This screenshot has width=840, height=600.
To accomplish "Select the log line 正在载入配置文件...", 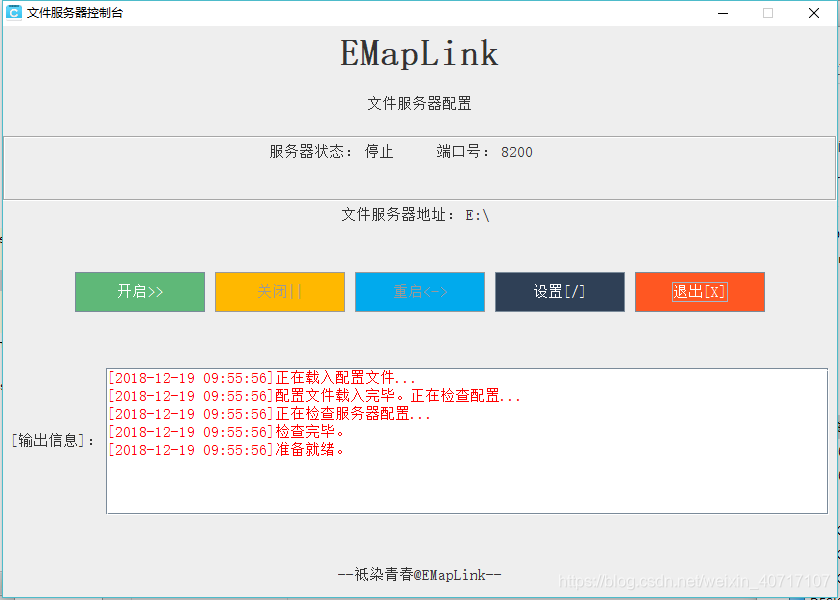I will click(262, 378).
